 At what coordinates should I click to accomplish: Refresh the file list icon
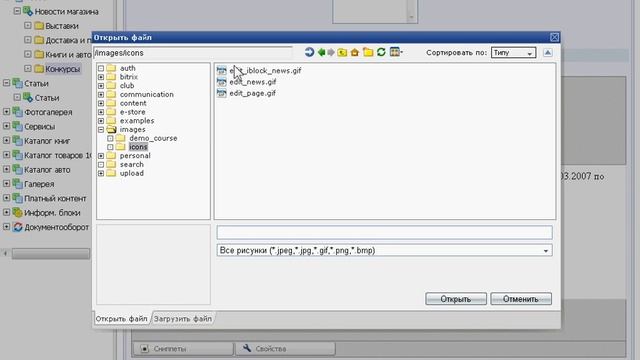(381, 52)
